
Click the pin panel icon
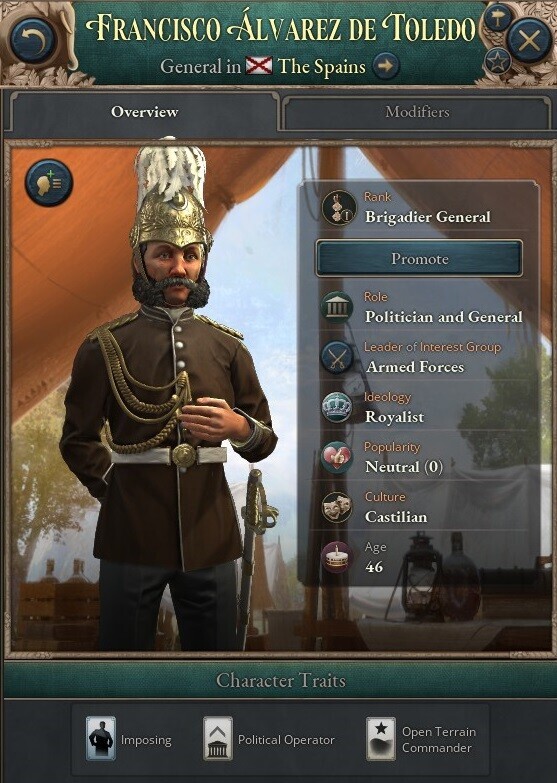point(498,19)
